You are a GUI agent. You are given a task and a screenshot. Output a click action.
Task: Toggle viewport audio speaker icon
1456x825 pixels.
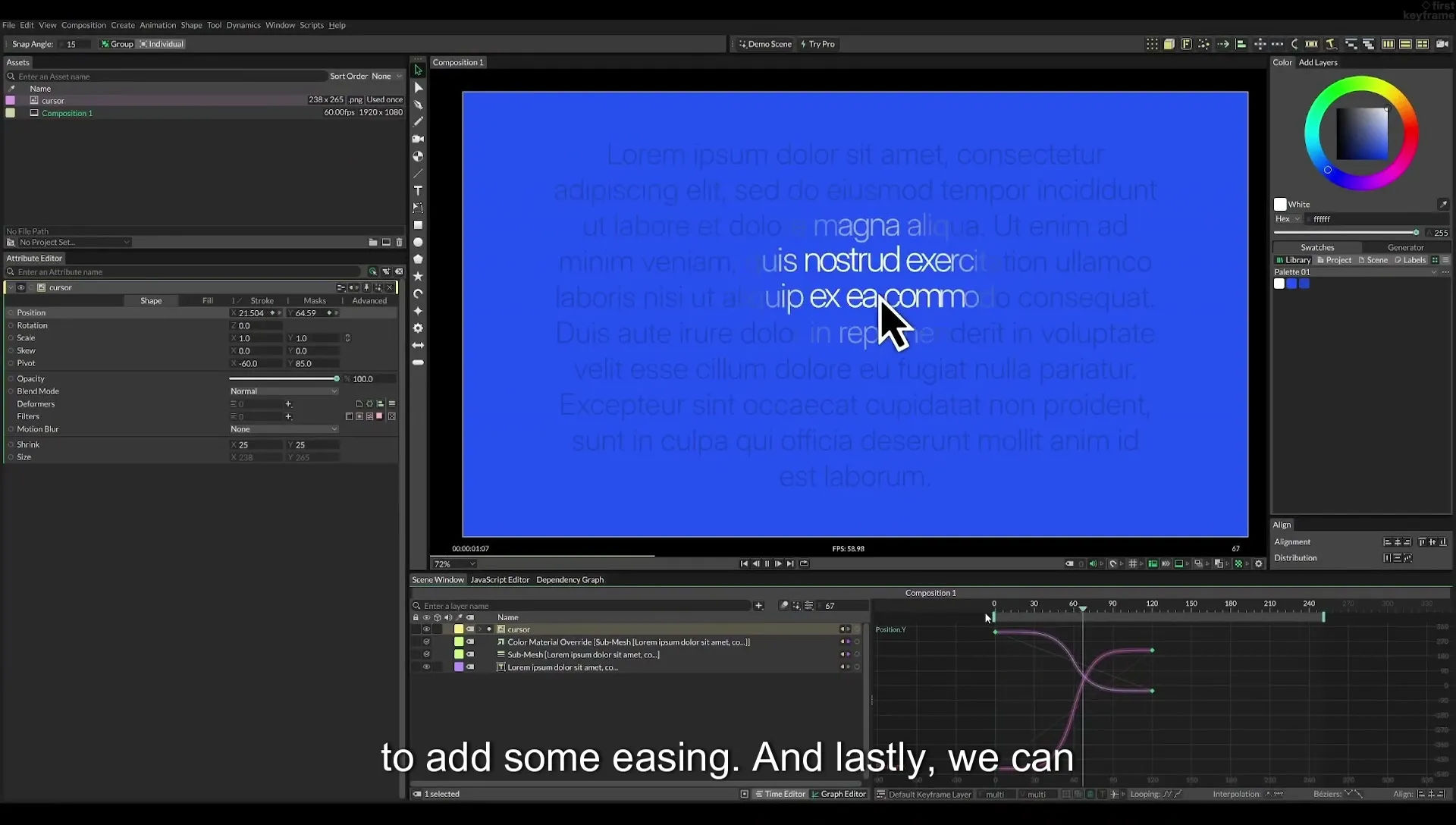1093,563
